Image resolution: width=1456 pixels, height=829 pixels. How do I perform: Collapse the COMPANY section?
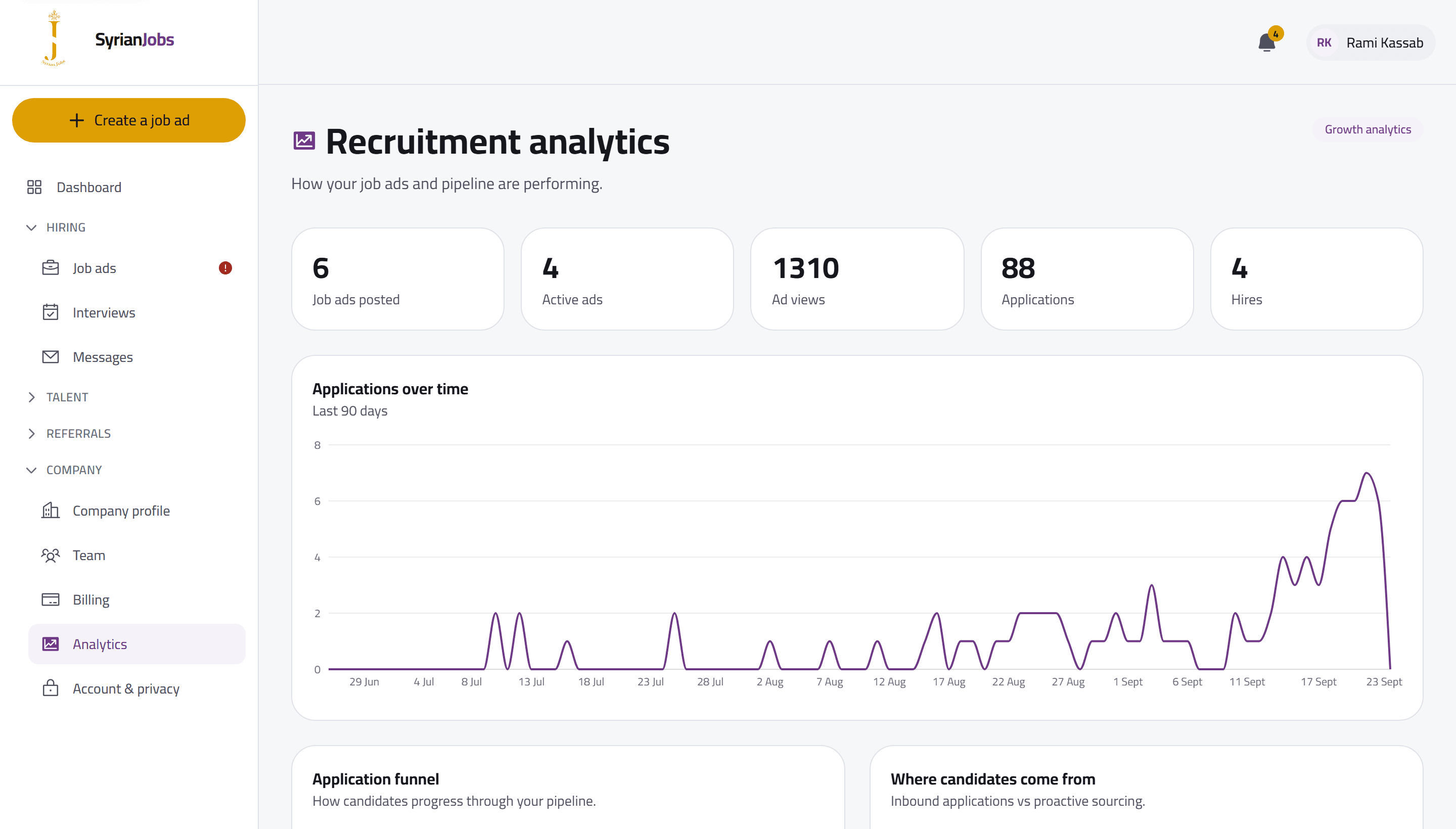(x=63, y=470)
